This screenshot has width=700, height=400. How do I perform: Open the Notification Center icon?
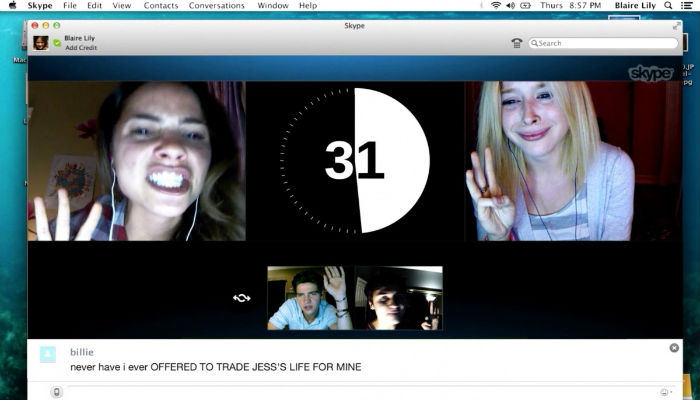point(686,6)
